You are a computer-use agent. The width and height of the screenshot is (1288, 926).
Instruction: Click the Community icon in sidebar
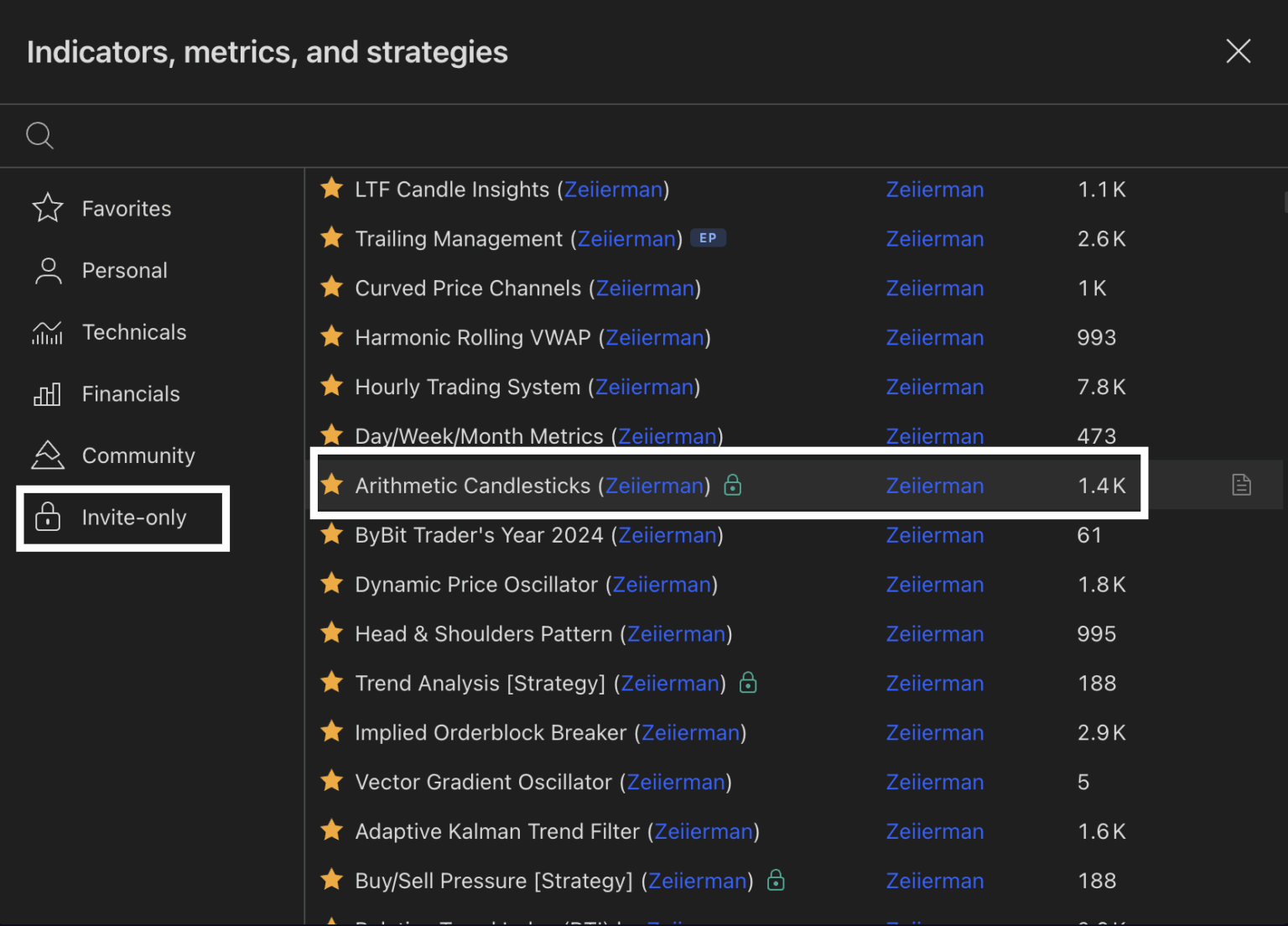[x=48, y=455]
